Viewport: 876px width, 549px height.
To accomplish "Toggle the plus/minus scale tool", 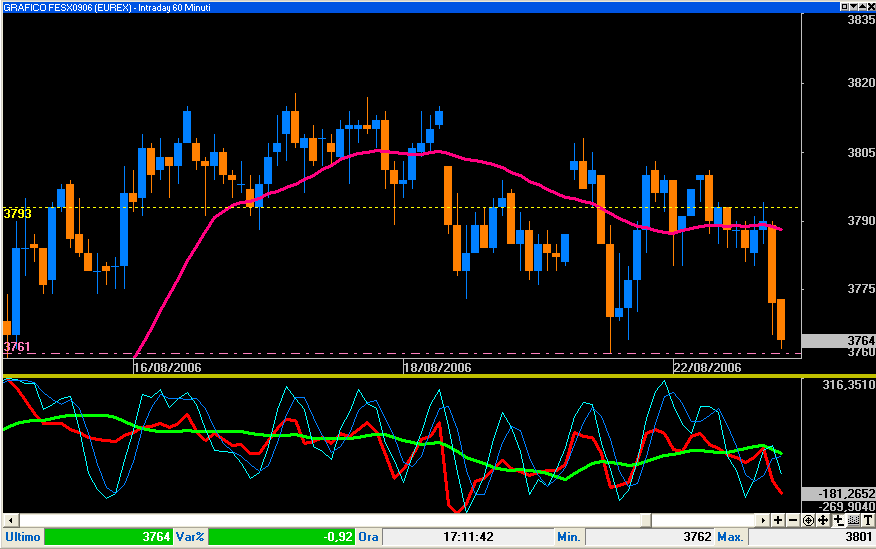I will tap(838, 520).
